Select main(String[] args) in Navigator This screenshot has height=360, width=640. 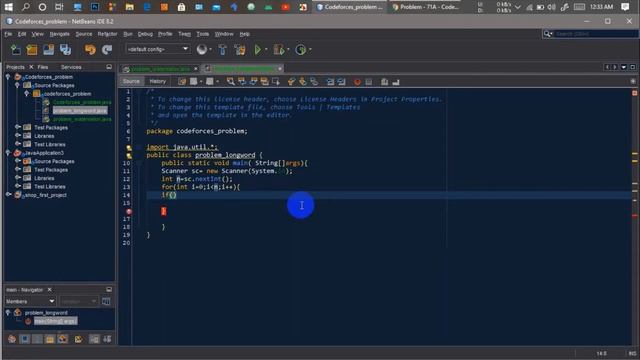point(55,321)
